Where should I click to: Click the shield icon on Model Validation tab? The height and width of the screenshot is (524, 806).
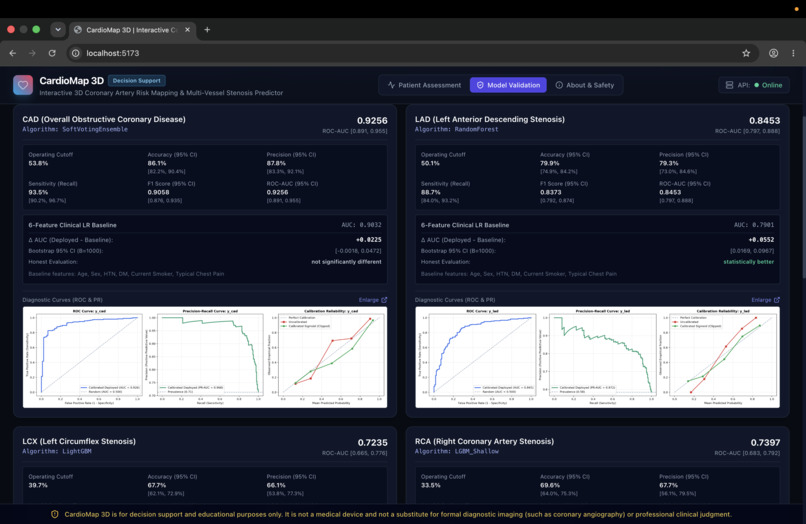480,85
